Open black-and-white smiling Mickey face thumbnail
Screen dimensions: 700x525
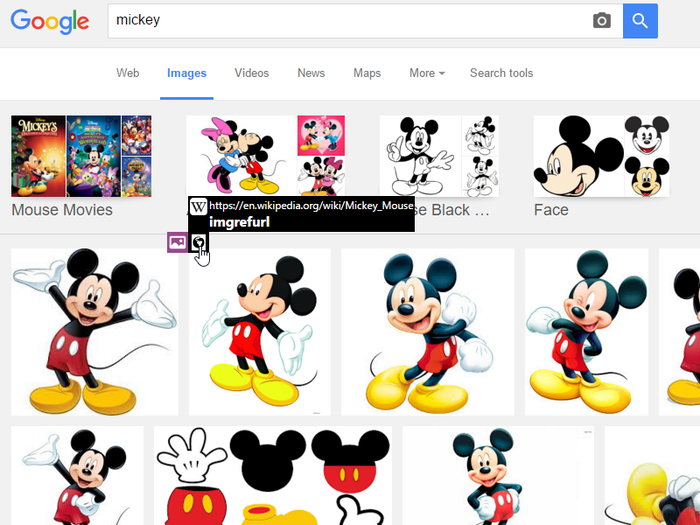[647, 135]
